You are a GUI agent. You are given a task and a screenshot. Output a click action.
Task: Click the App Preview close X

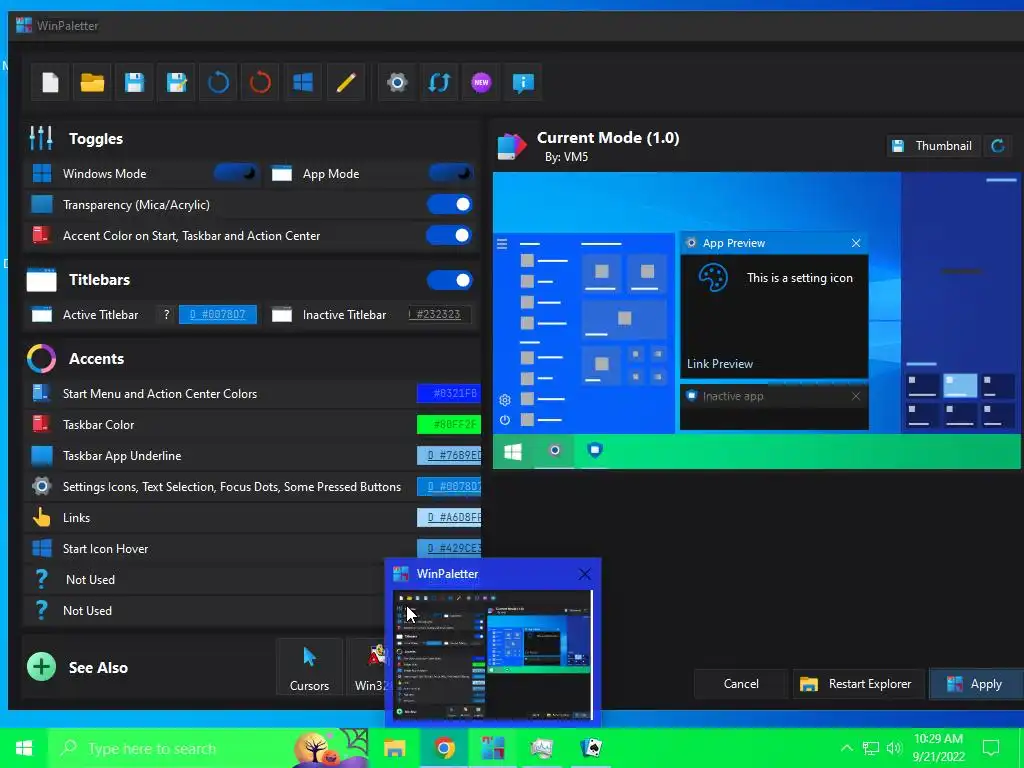[x=856, y=243]
